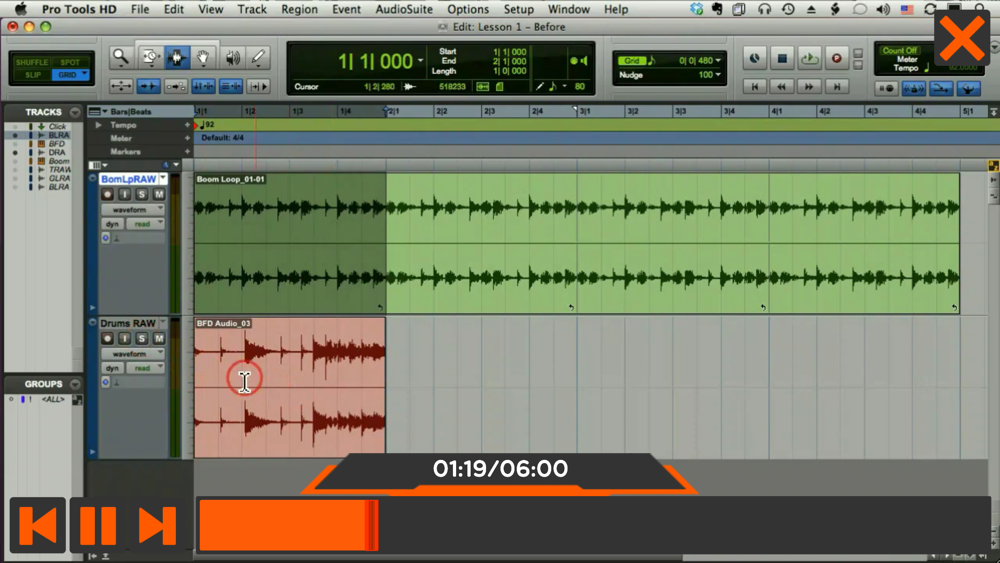Click the transport Record button
1000x563 pixels.
(837, 58)
